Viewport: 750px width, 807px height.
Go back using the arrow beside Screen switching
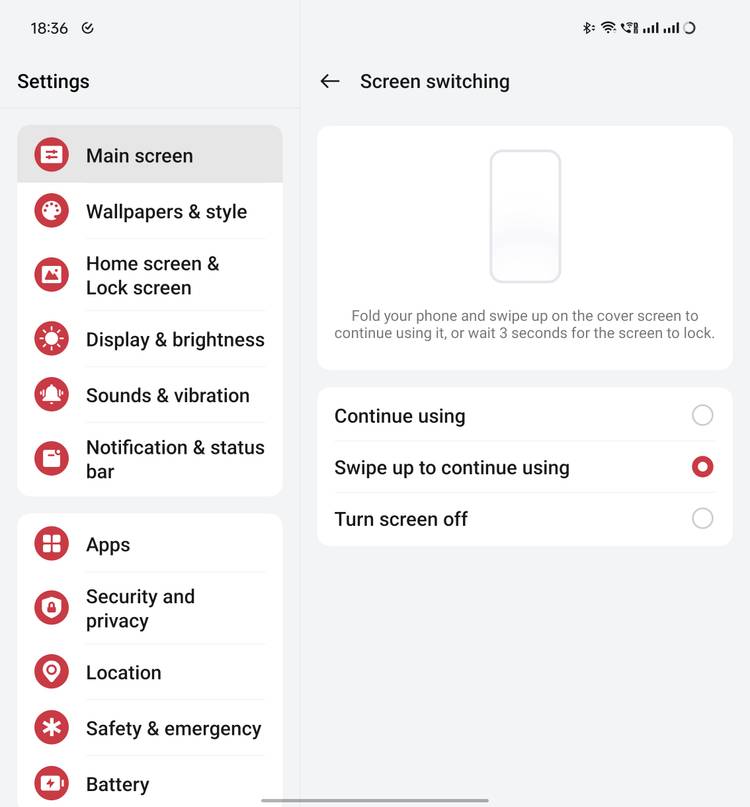[x=330, y=81]
